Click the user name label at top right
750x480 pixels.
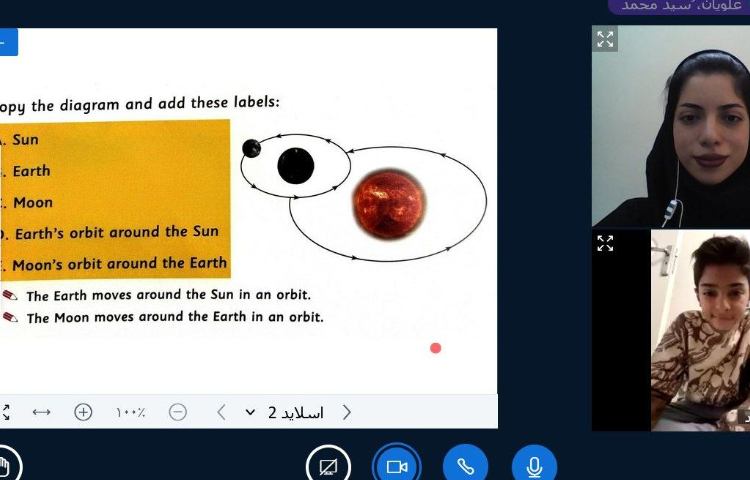681,6
